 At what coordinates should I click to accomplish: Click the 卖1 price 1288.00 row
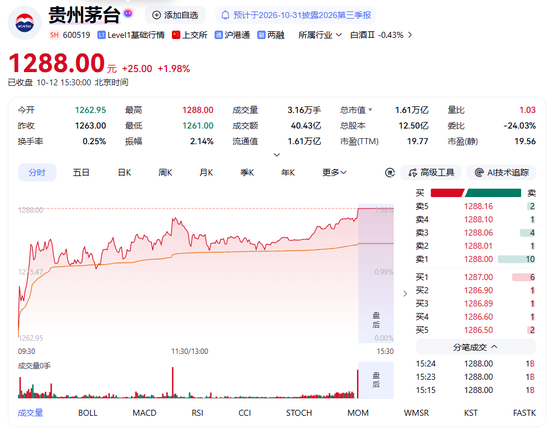tap(475, 259)
